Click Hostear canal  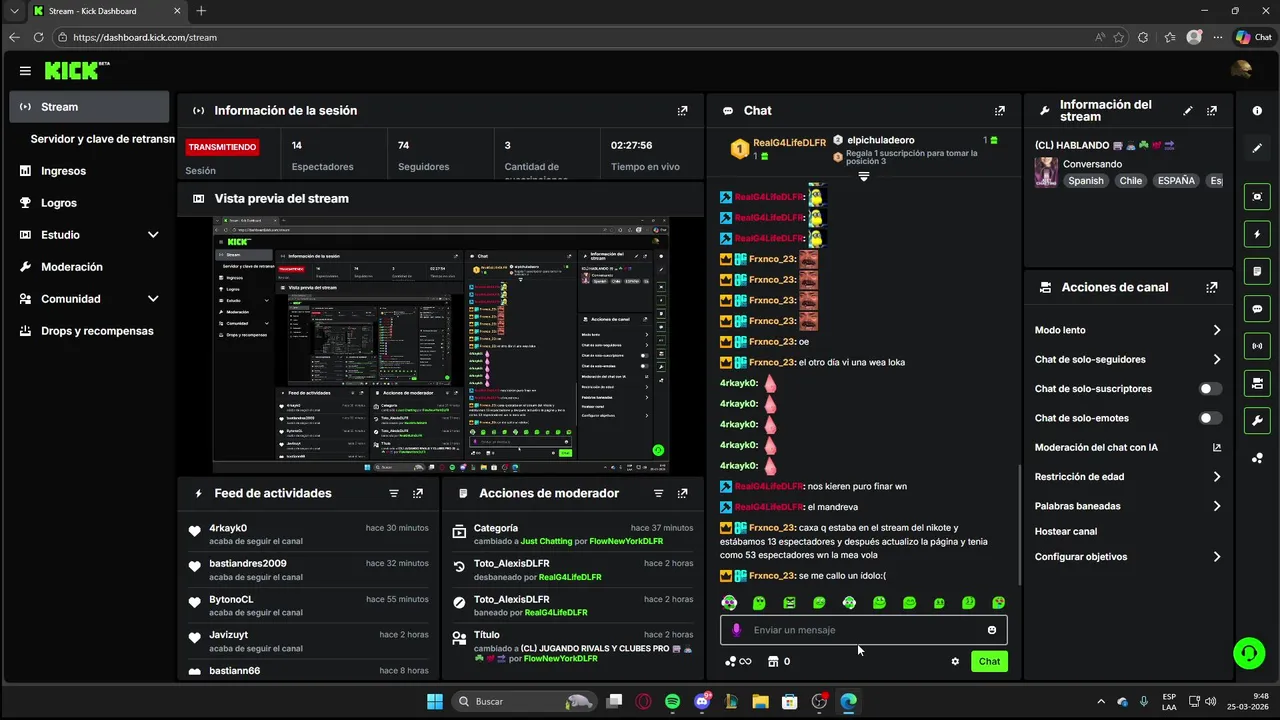[1066, 531]
